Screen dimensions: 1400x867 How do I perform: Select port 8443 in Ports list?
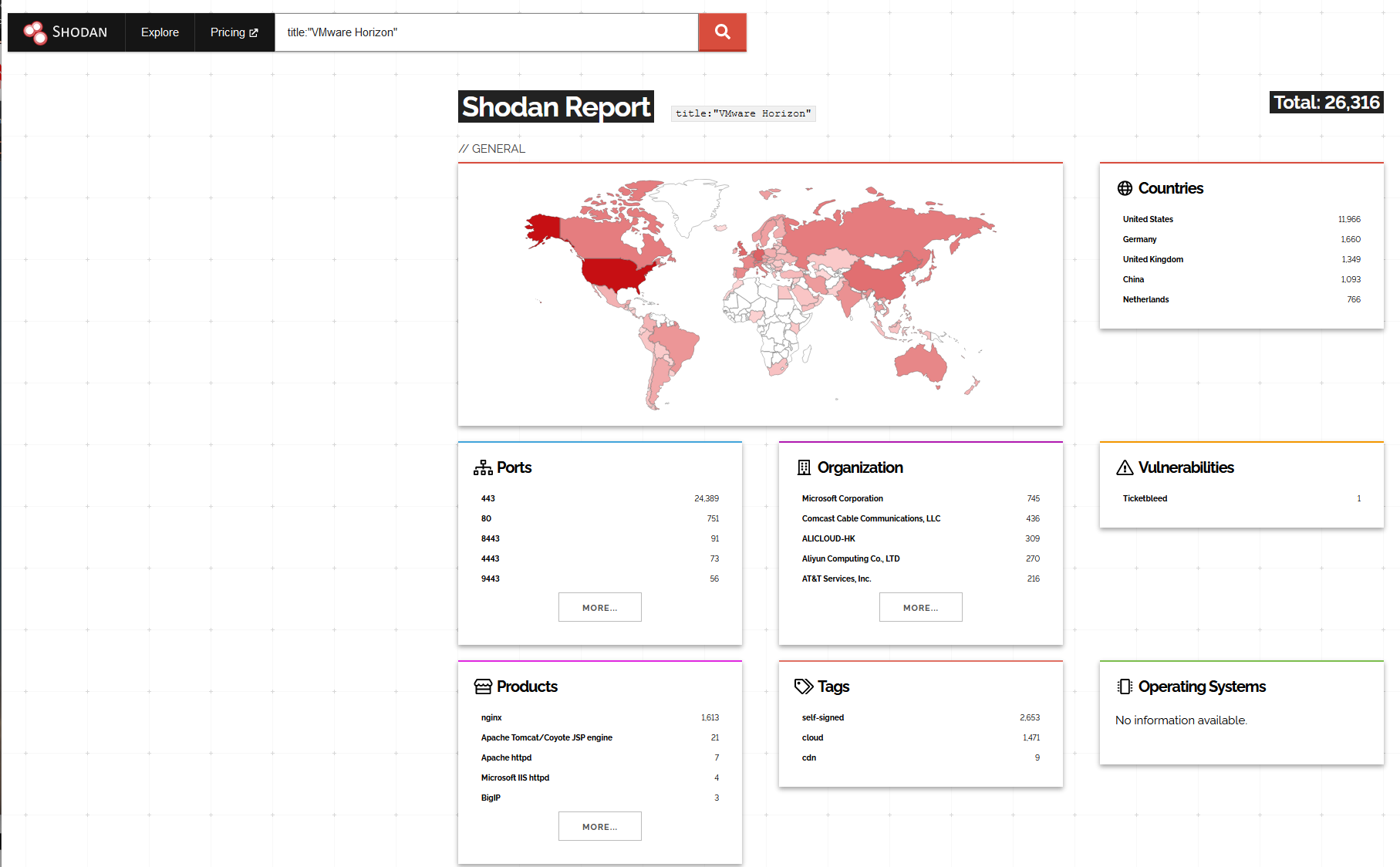pyautogui.click(x=600, y=538)
